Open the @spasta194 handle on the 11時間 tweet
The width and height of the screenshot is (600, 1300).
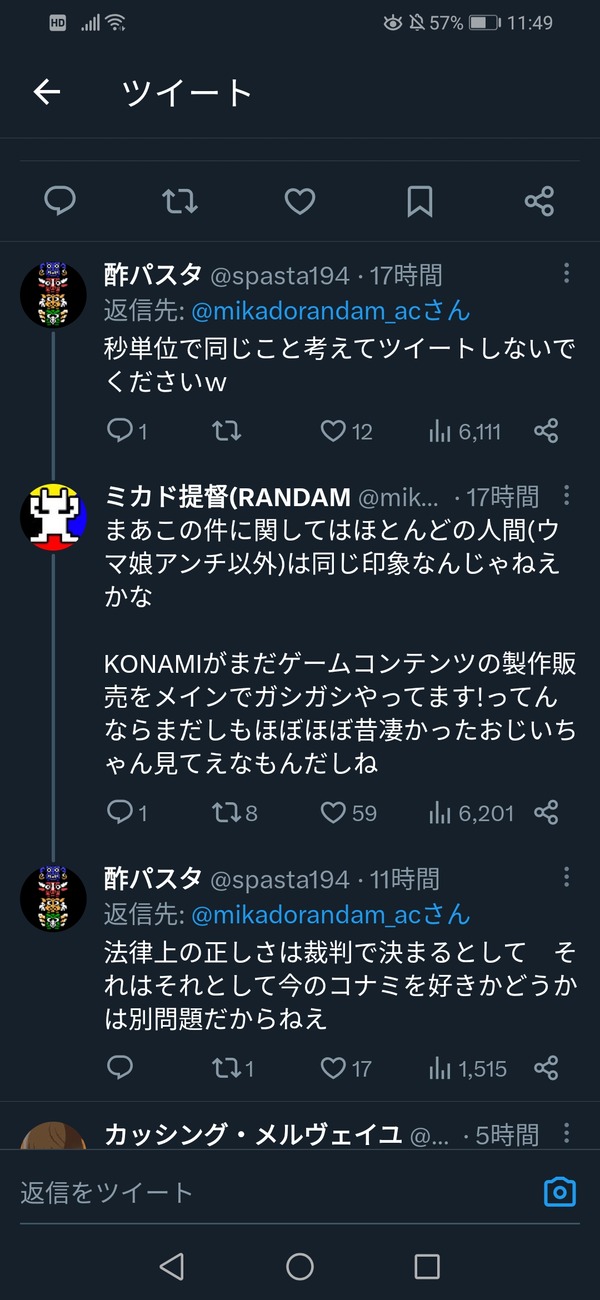279,880
